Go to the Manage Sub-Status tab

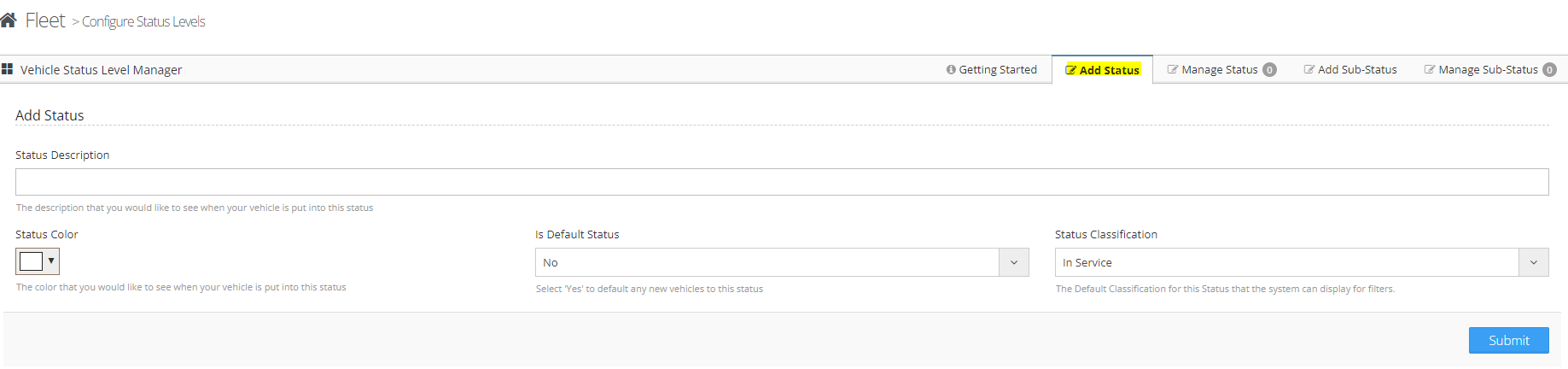click(1487, 70)
